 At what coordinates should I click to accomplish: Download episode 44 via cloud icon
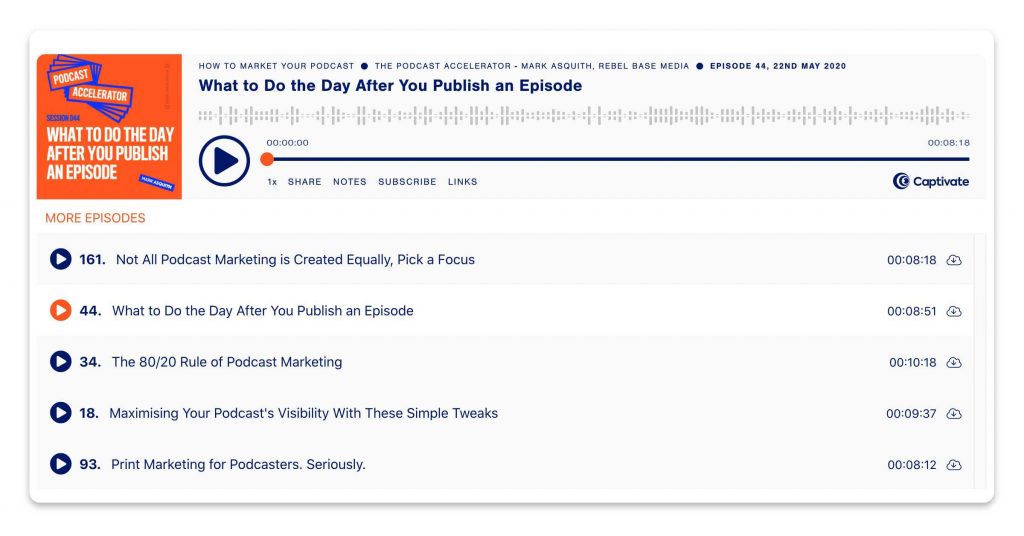click(x=954, y=311)
